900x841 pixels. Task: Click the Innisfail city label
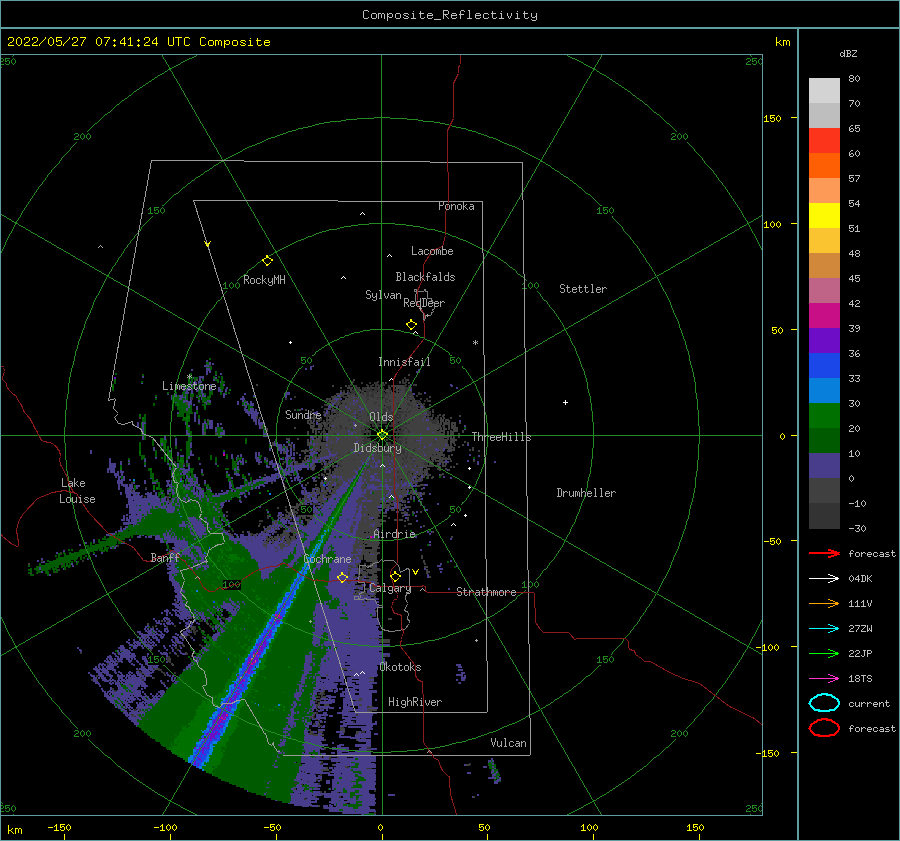404,362
